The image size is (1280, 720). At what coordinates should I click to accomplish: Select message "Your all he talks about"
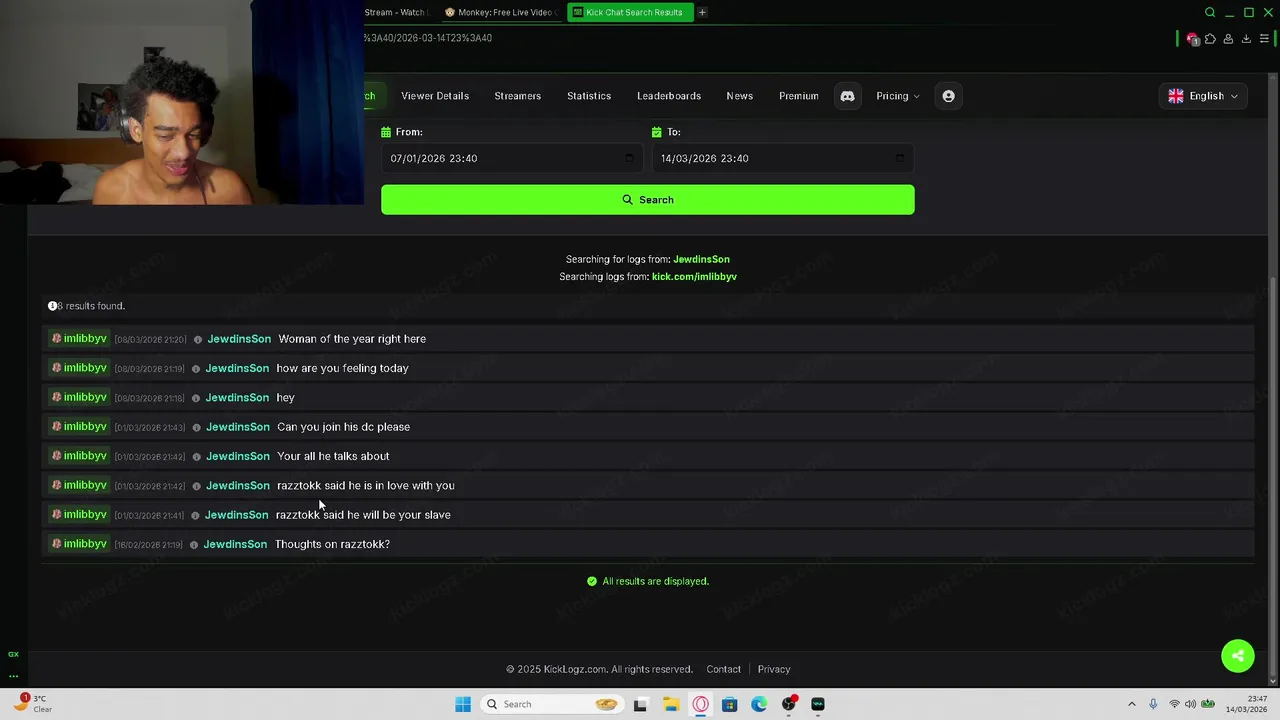point(333,456)
